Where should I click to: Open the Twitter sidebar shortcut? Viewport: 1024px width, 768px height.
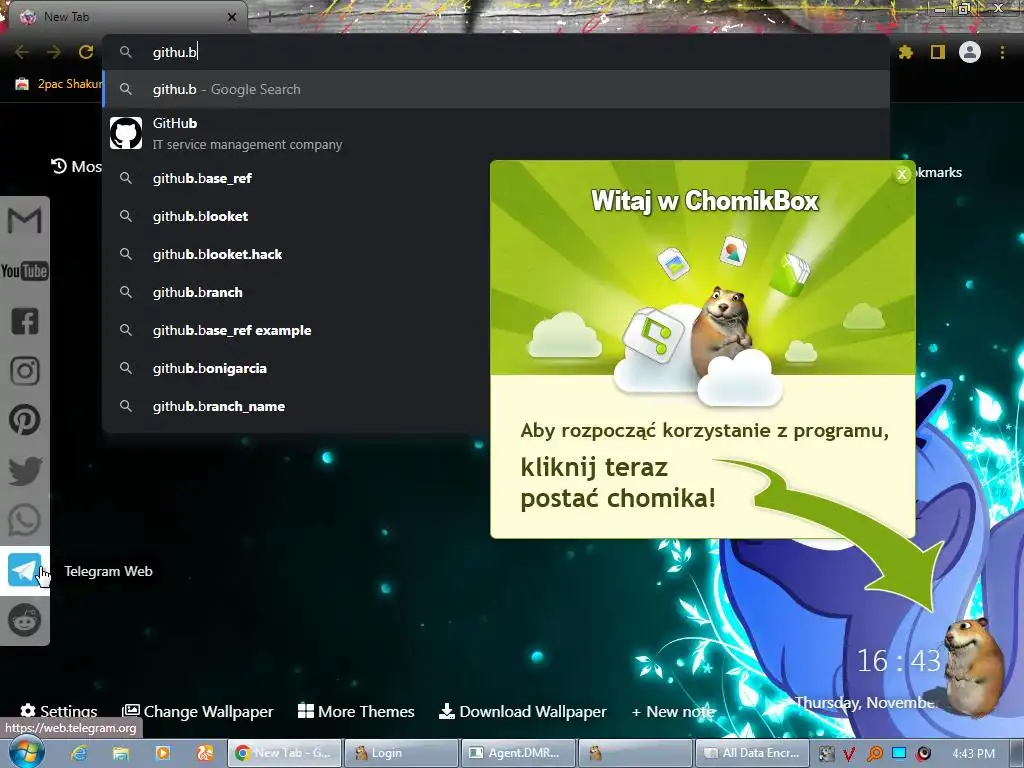tap(24, 471)
